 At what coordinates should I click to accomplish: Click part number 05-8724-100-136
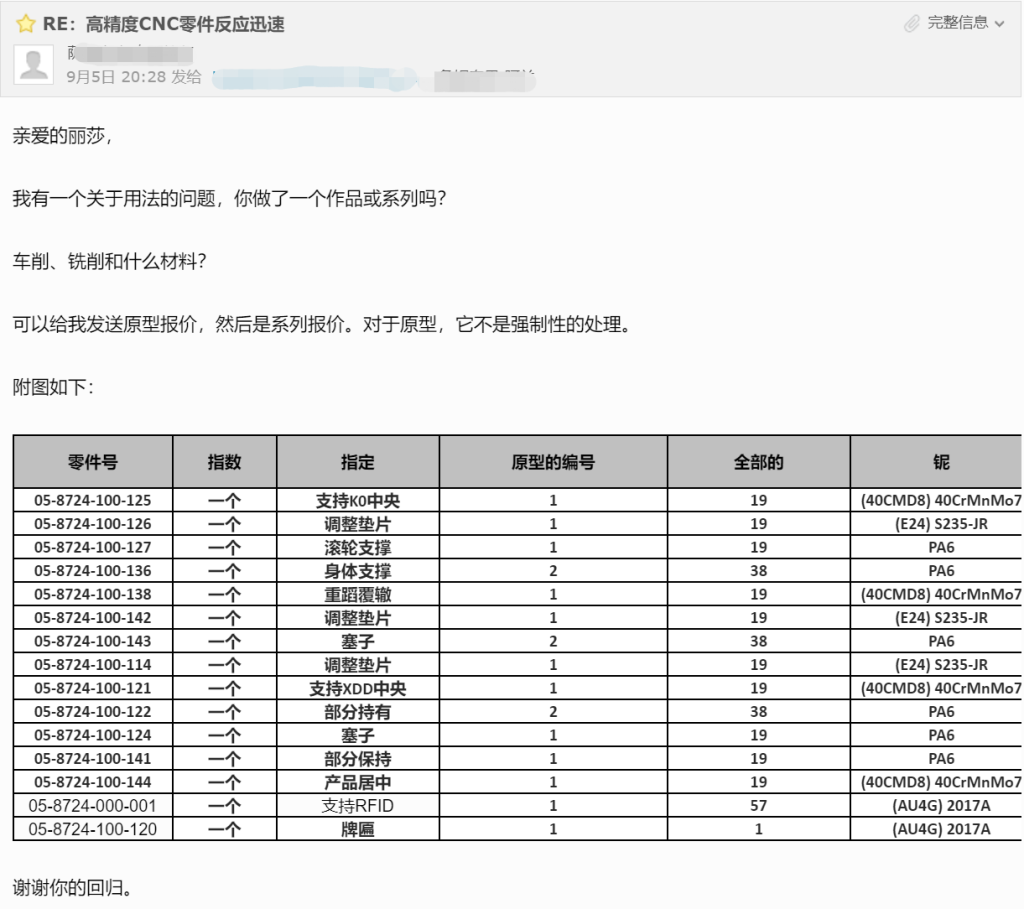[93, 571]
